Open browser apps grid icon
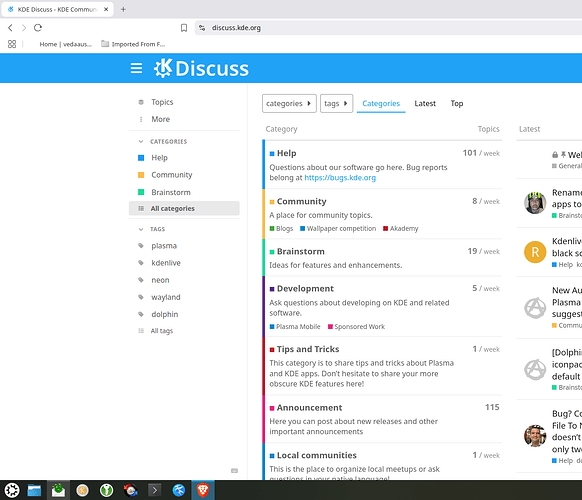The width and height of the screenshot is (582, 500). tap(12, 44)
